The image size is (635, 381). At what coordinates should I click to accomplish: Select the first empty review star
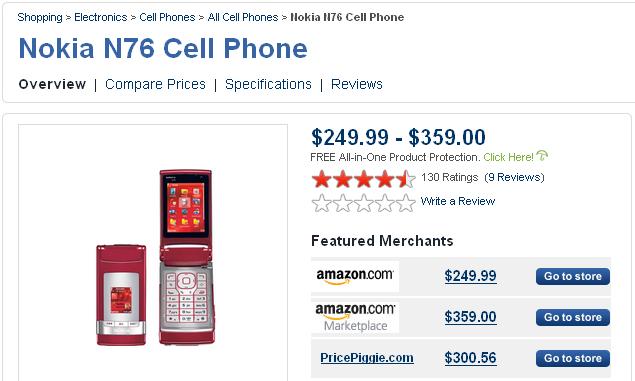(322, 202)
